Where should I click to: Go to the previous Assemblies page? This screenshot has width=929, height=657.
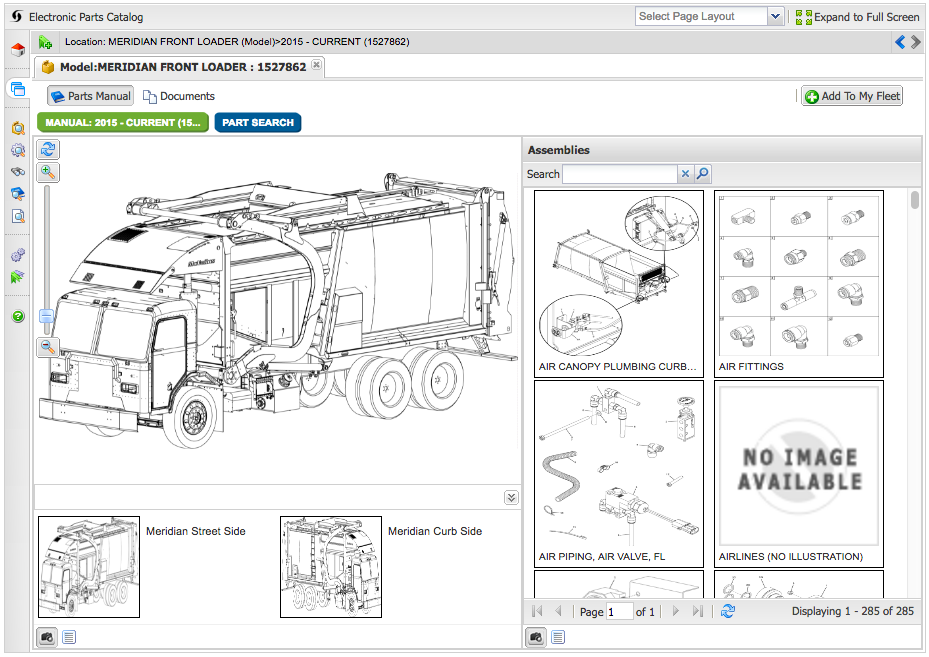558,611
